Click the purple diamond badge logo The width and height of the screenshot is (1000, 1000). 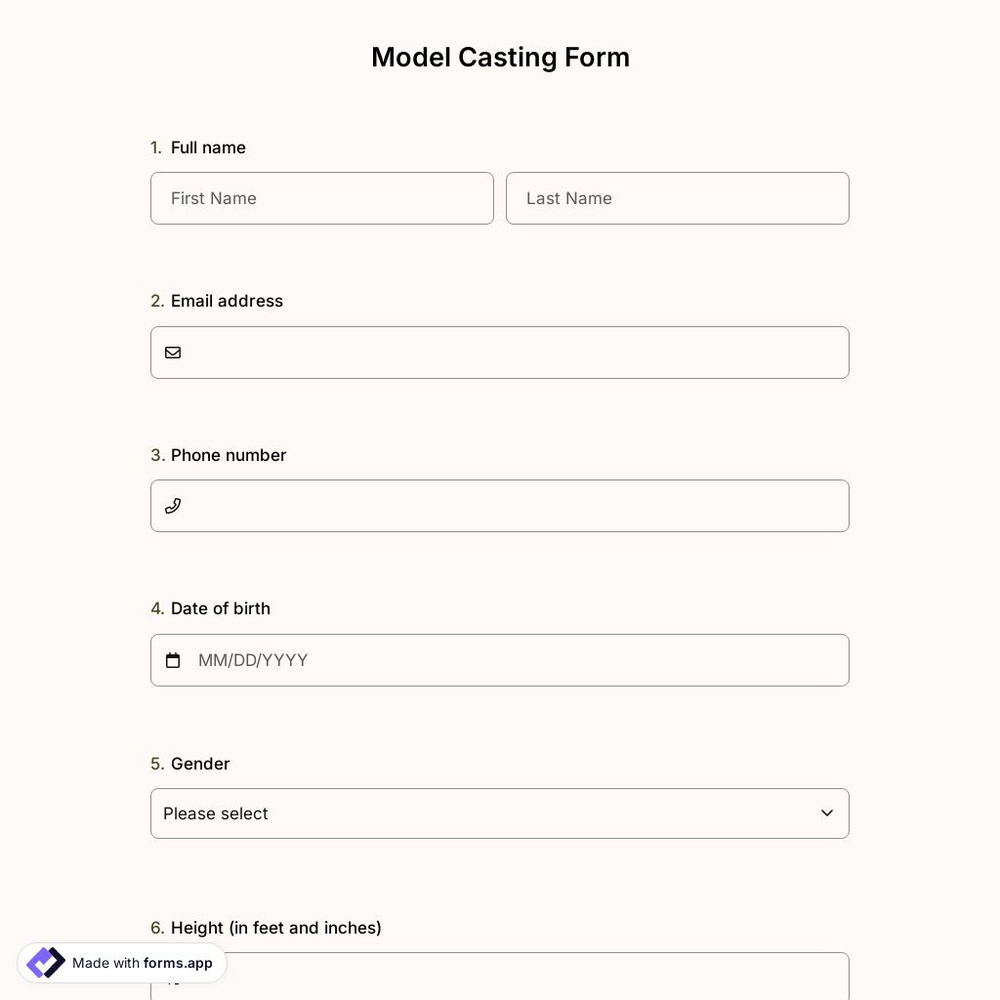(x=44, y=961)
